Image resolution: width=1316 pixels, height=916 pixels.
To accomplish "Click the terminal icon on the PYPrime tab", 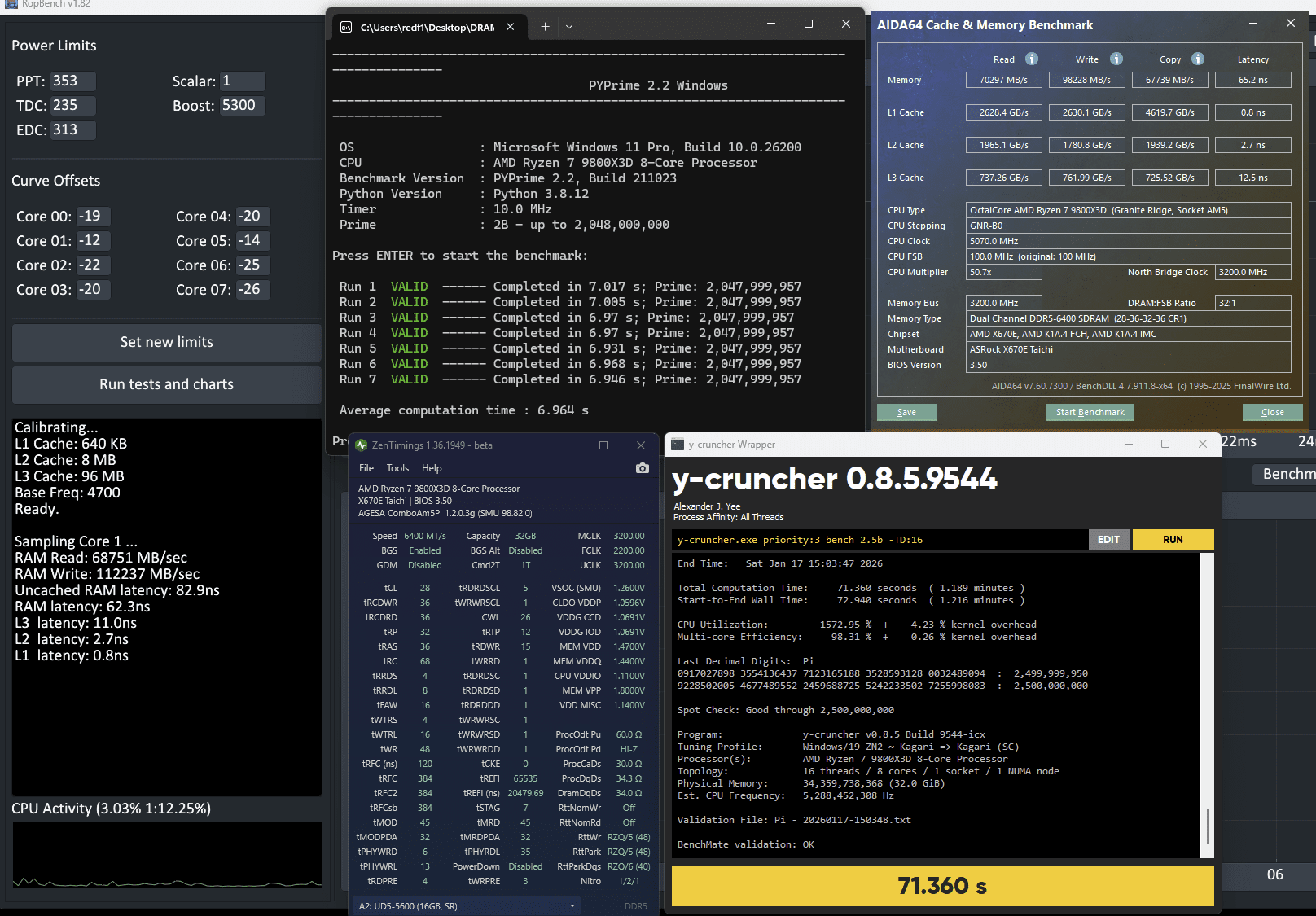I will pyautogui.click(x=346, y=27).
